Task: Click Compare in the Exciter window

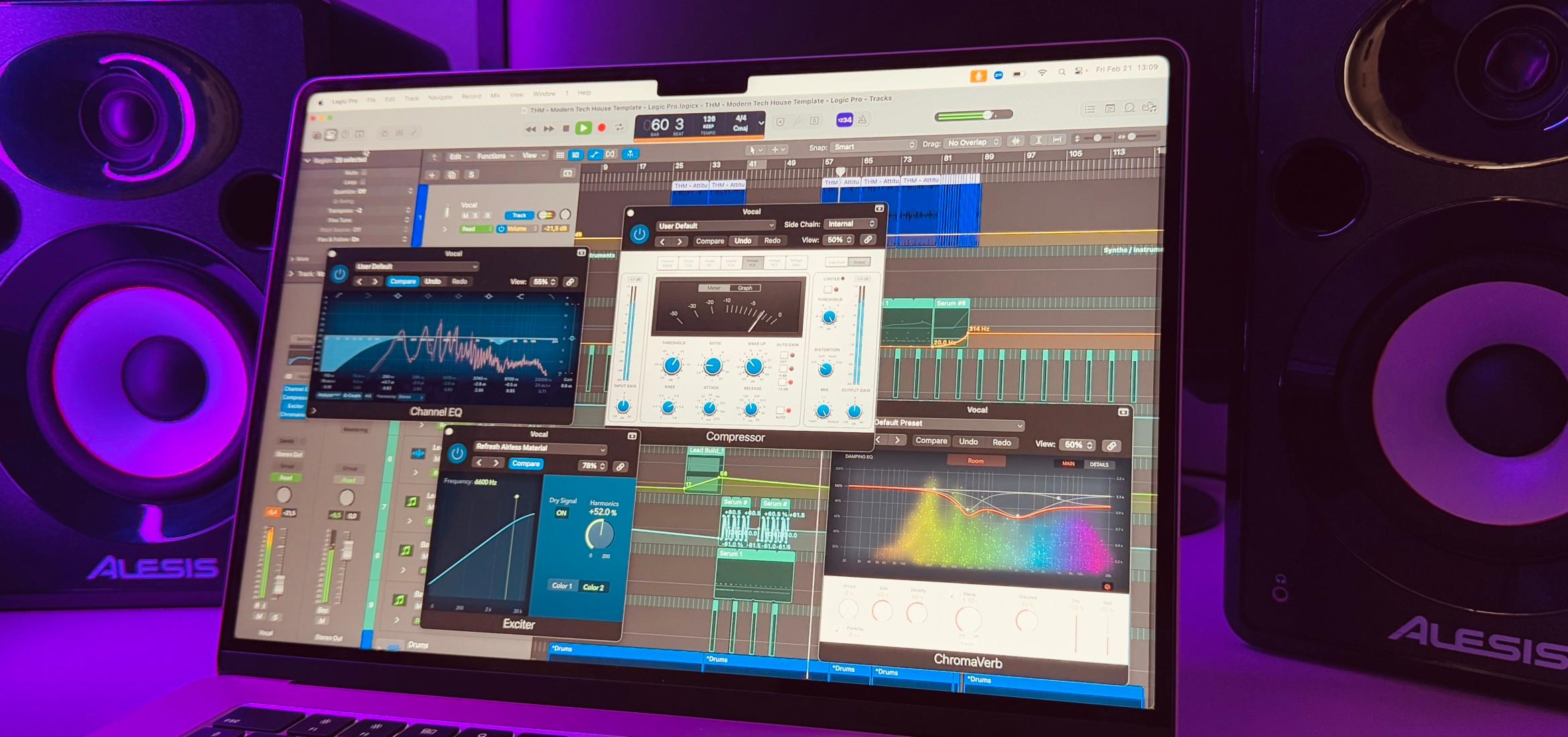Action: point(526,464)
